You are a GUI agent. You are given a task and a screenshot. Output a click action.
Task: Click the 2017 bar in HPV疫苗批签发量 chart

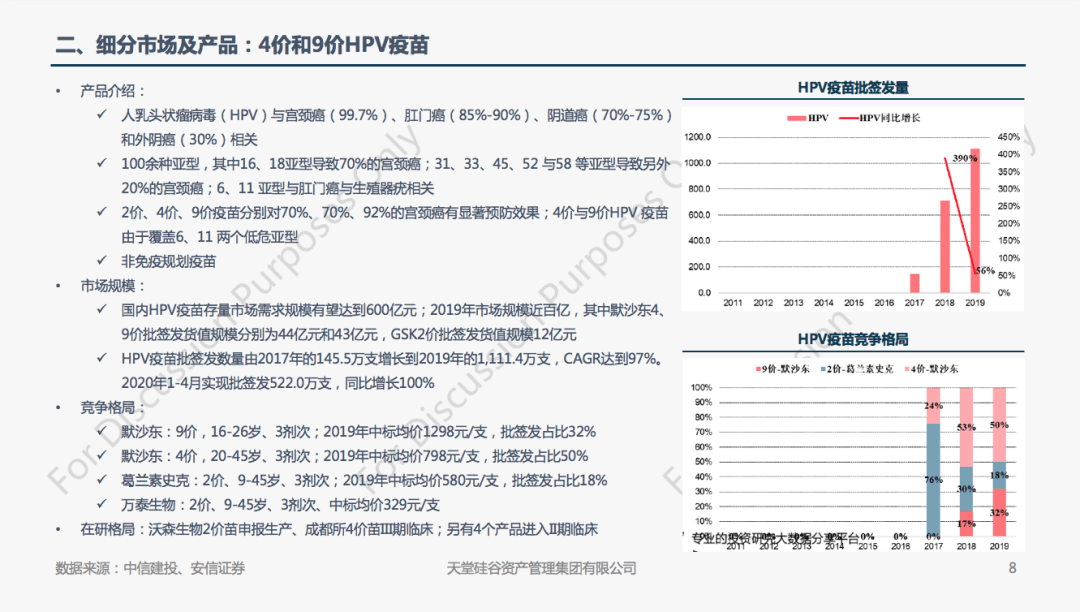pos(914,283)
